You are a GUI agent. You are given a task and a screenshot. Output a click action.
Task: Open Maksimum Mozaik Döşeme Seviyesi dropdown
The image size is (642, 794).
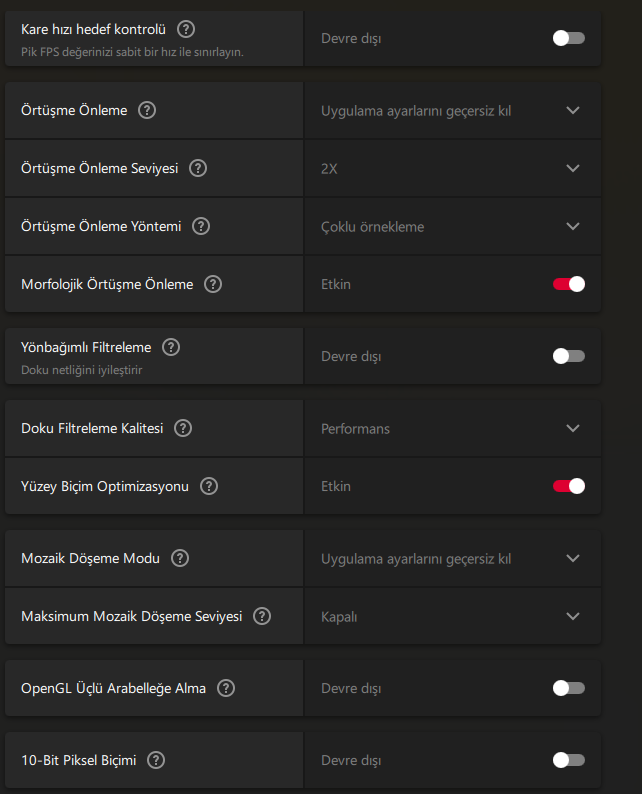452,616
